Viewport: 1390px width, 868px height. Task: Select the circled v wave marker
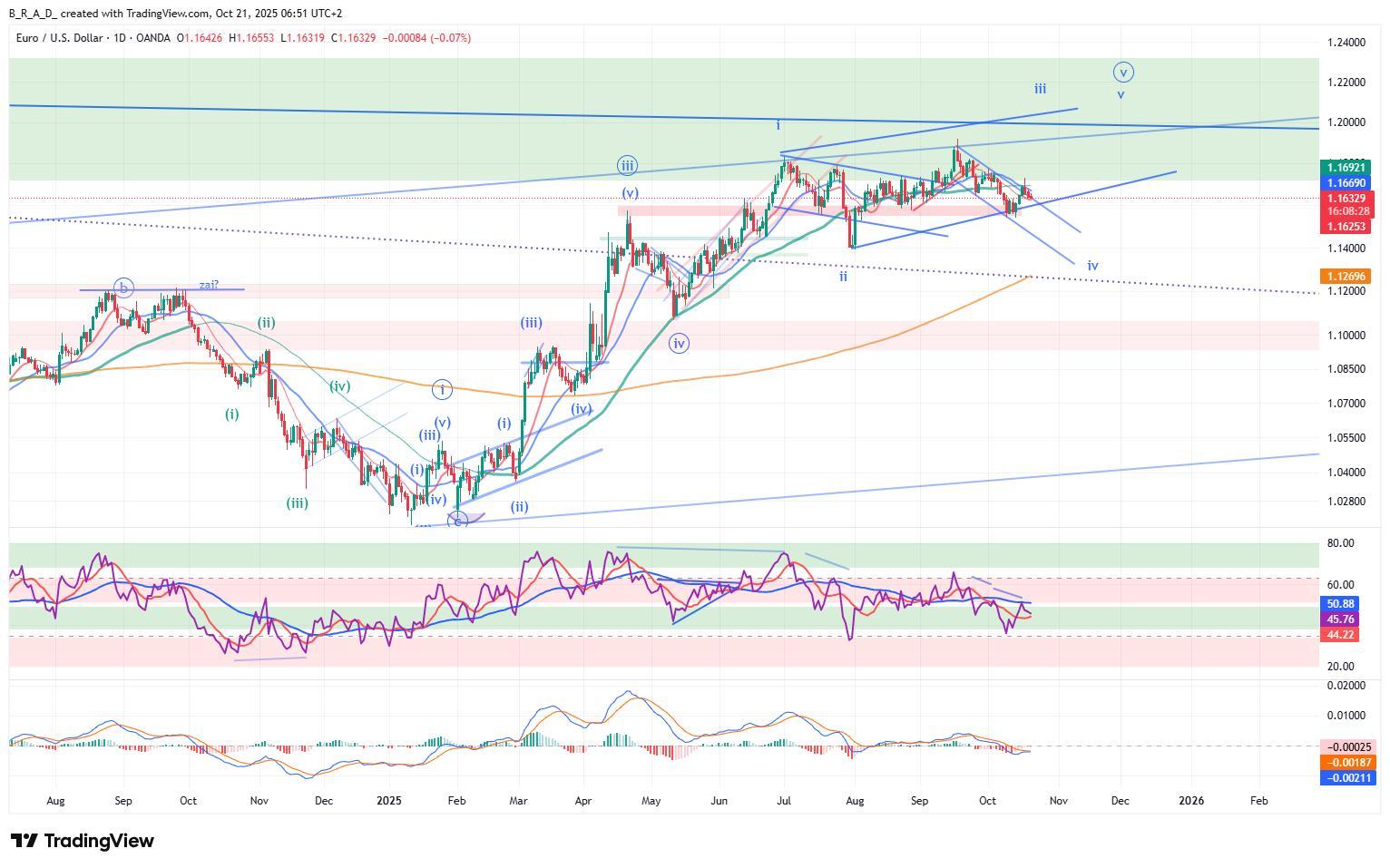coord(1123,72)
